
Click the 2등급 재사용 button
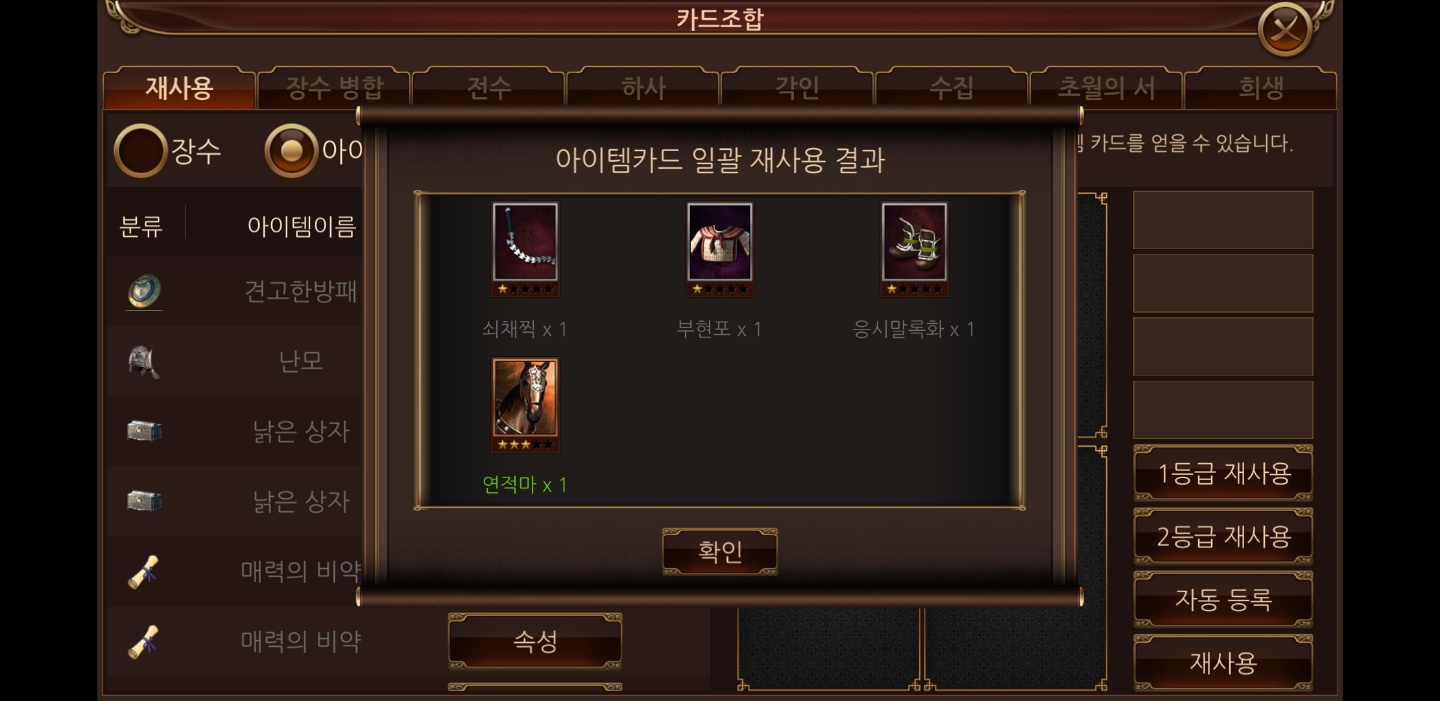tap(1223, 537)
